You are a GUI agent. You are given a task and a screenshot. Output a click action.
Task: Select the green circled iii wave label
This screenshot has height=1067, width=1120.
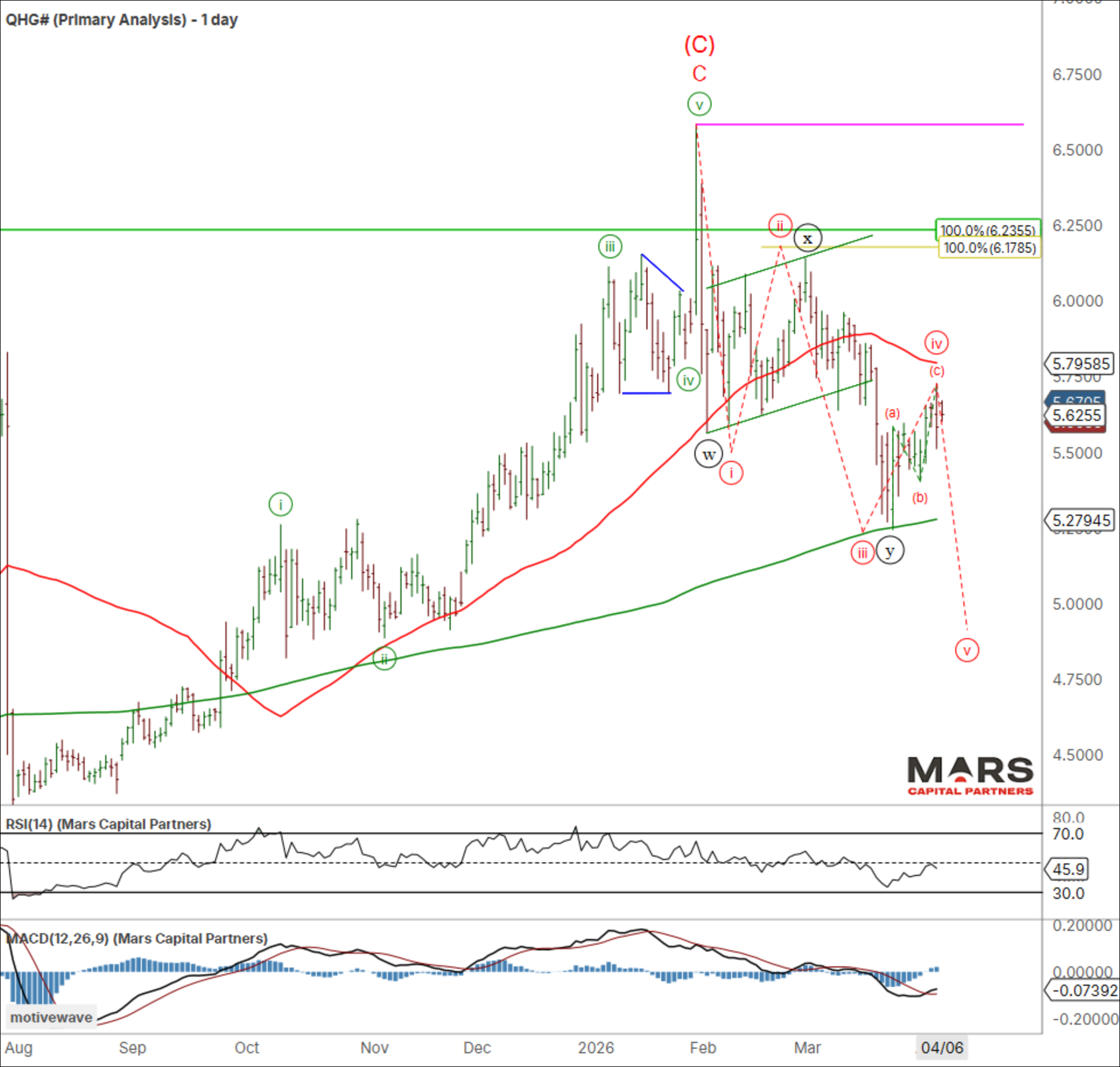[610, 246]
